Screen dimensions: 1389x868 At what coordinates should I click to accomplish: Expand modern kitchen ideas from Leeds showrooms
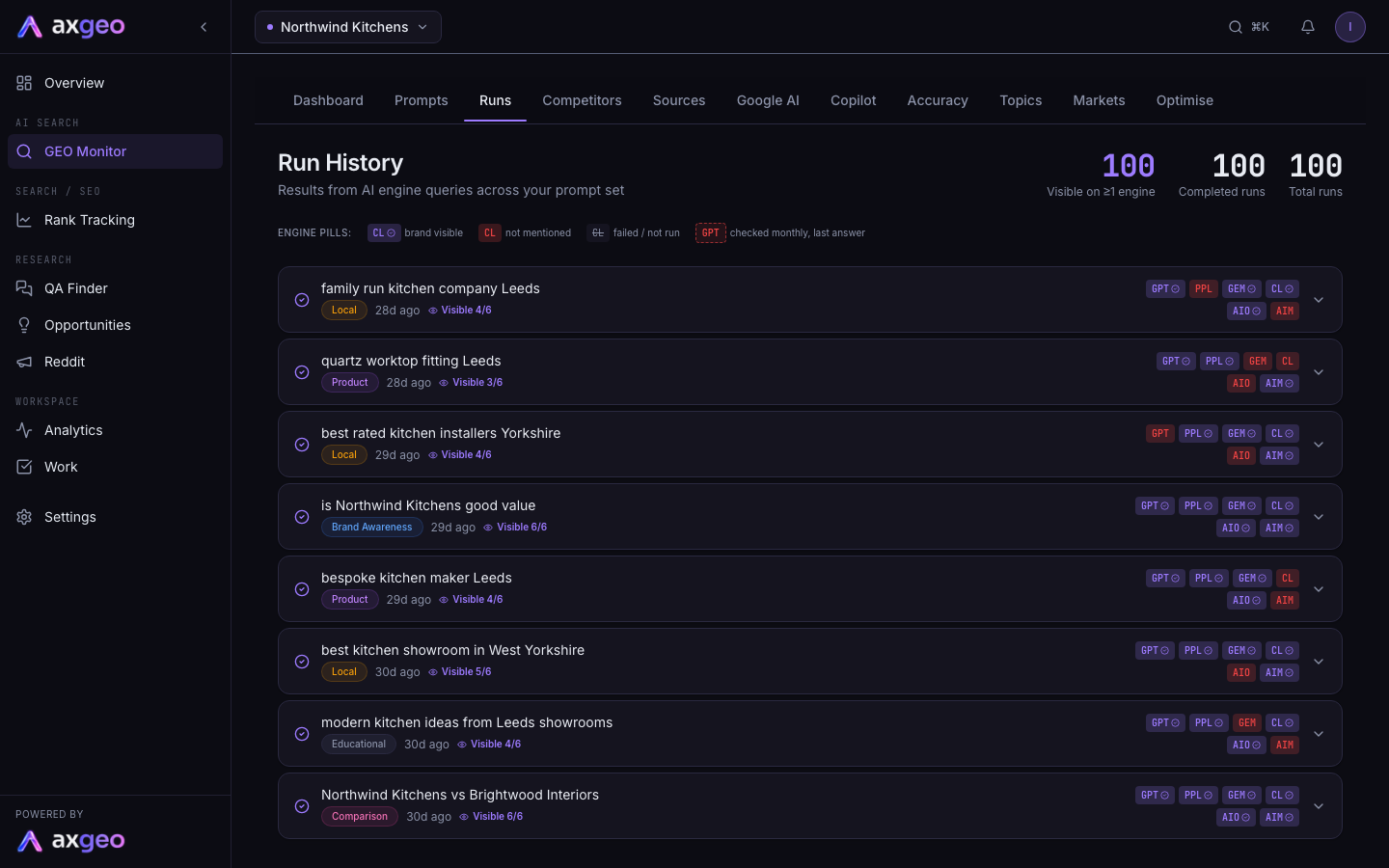tap(1319, 734)
